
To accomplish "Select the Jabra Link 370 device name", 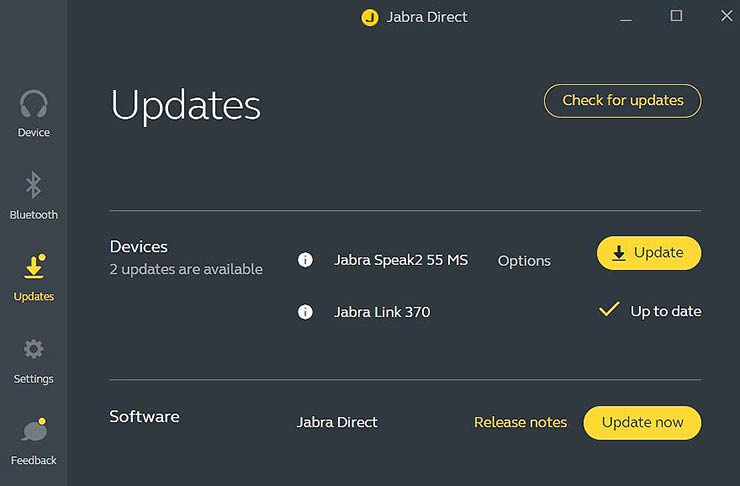I will coord(382,312).
